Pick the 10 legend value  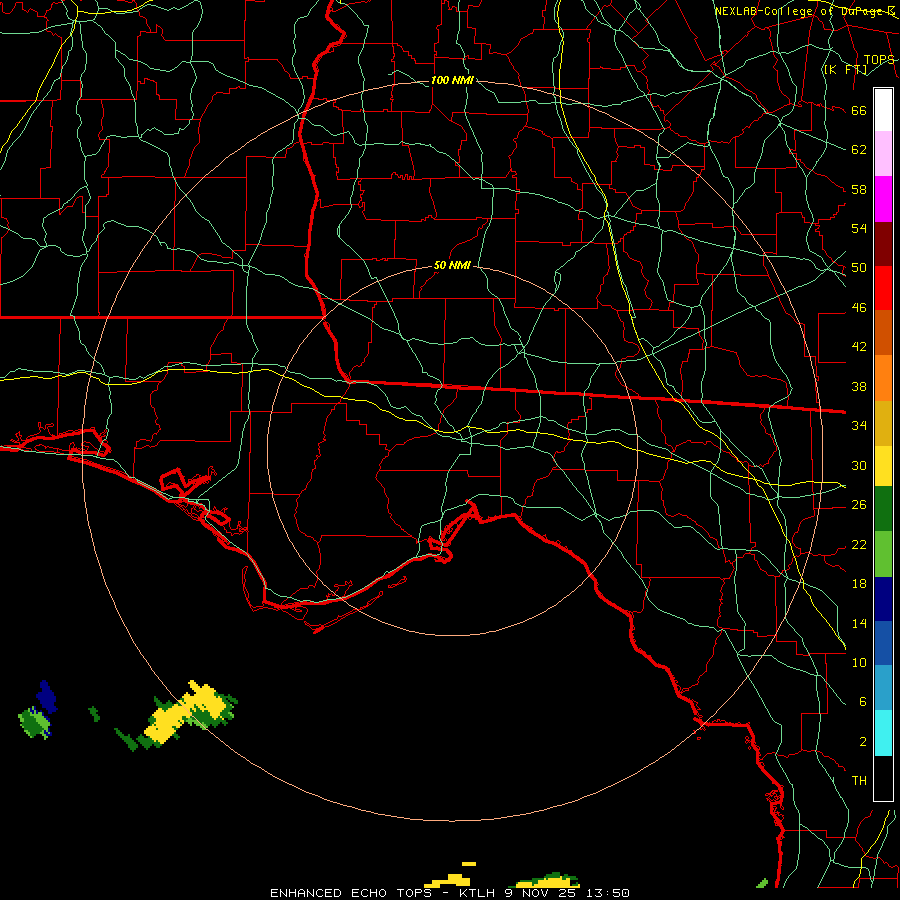pos(859,663)
